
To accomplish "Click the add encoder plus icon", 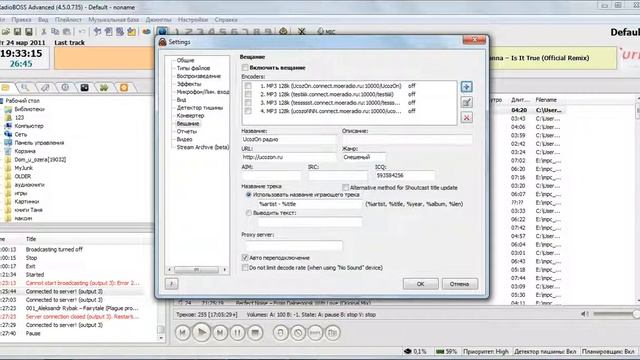I will [467, 87].
